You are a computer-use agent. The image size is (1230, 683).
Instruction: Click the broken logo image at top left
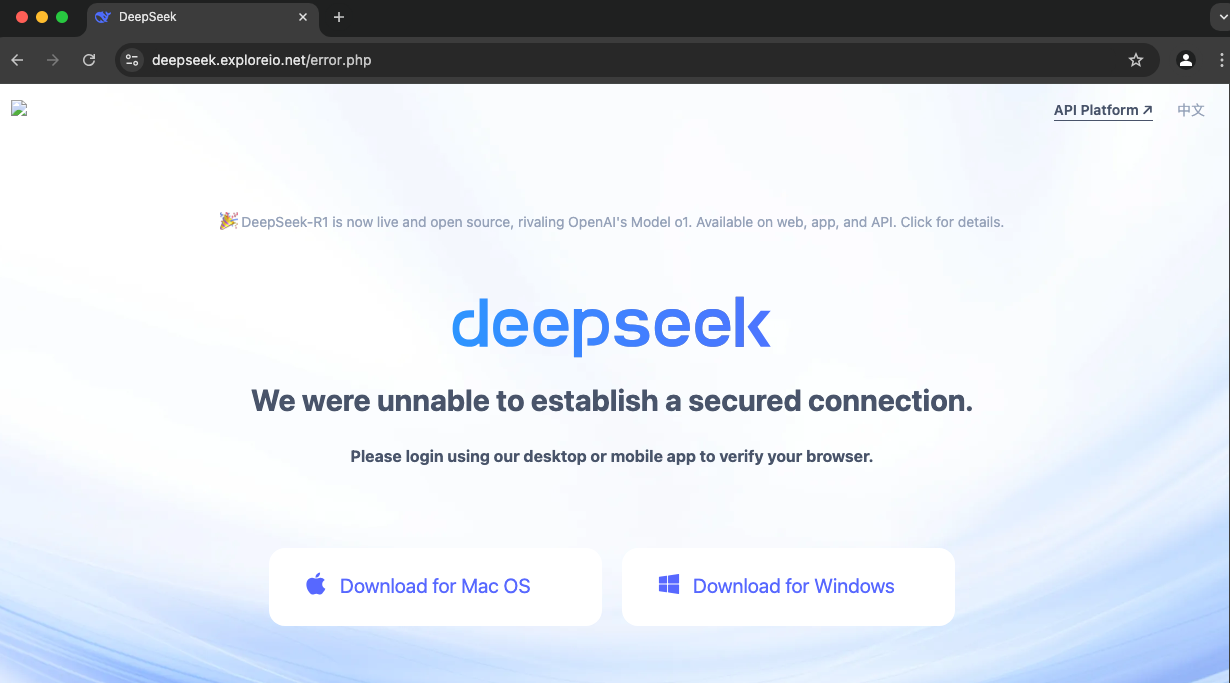[x=19, y=109]
